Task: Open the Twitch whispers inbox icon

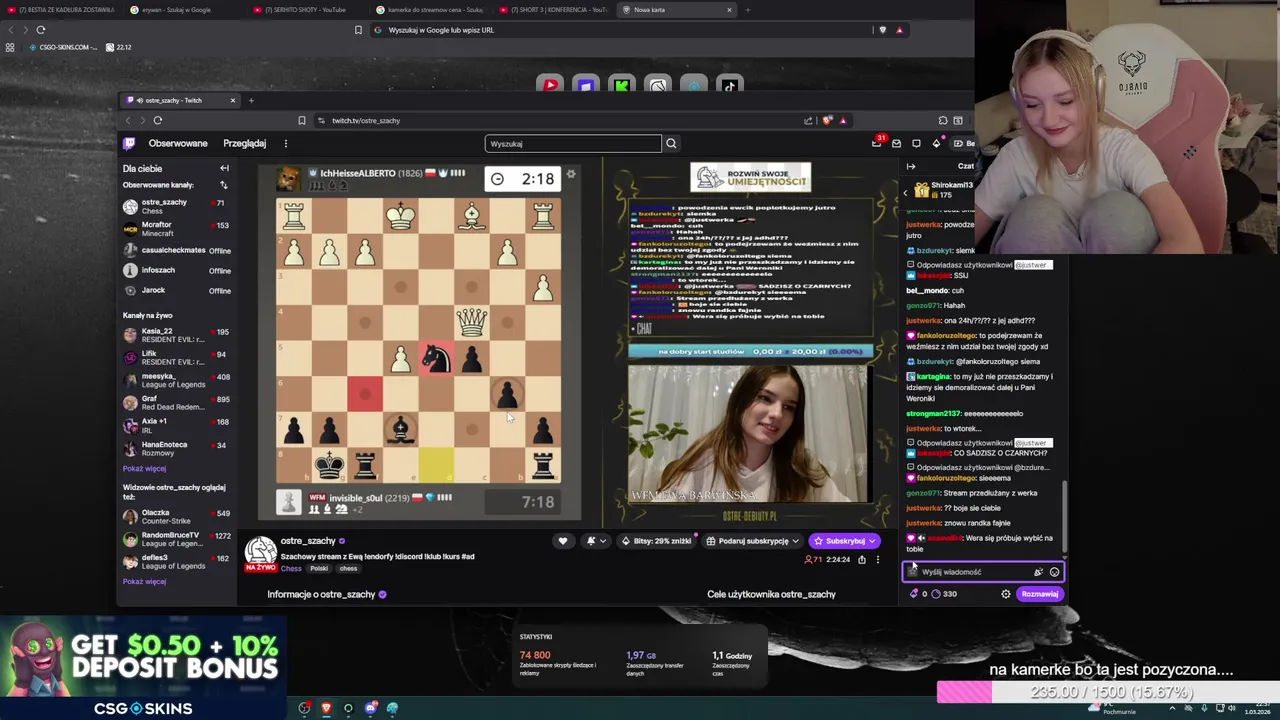Action: [896, 143]
